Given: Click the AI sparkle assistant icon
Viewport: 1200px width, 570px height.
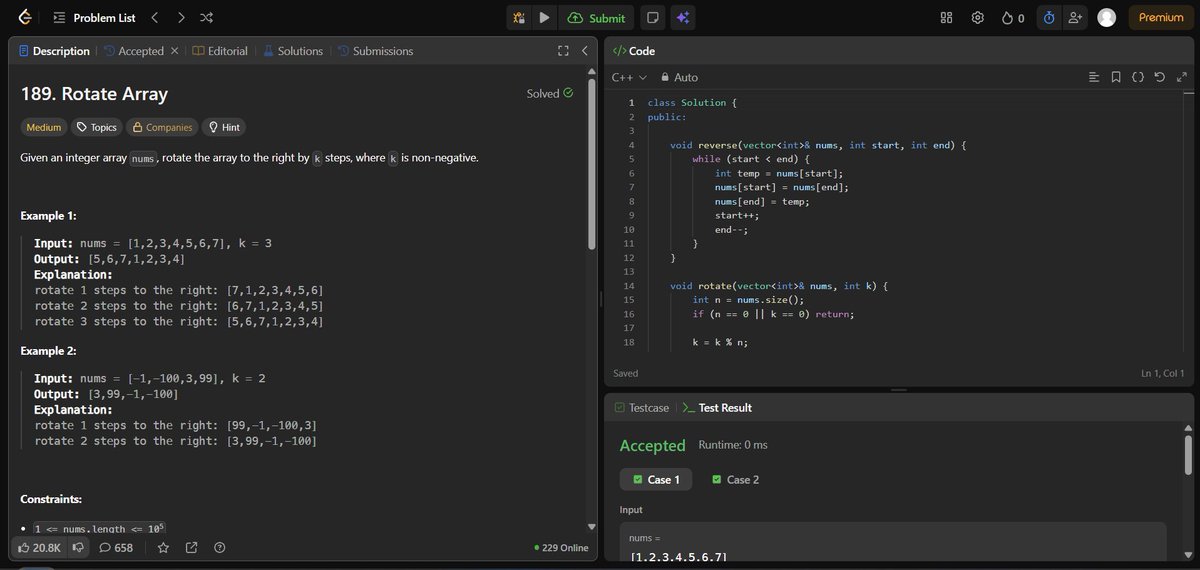Looking at the screenshot, I should tap(683, 18).
